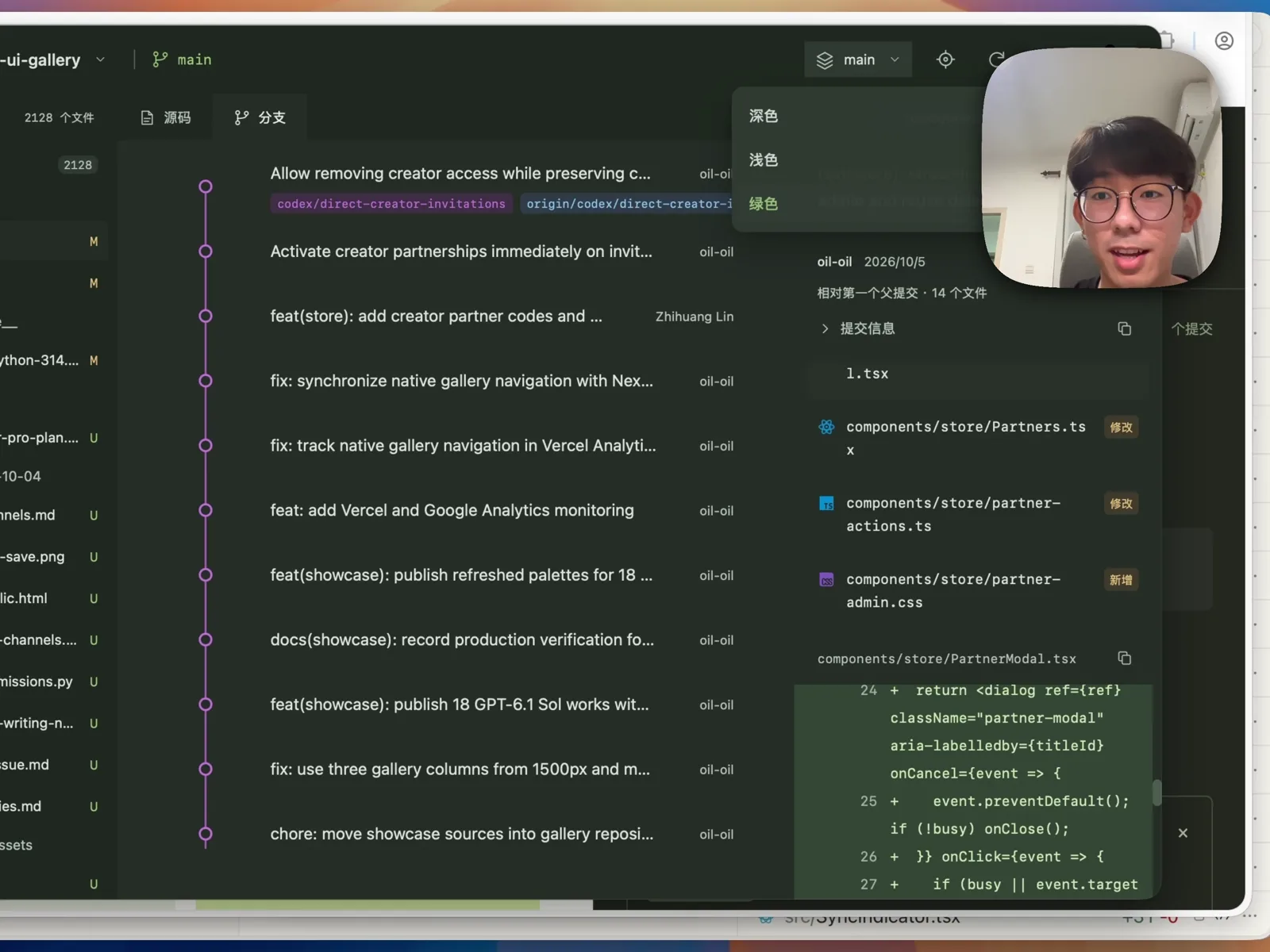Choose the 浅色 theme option
This screenshot has width=1270, height=952.
[764, 160]
